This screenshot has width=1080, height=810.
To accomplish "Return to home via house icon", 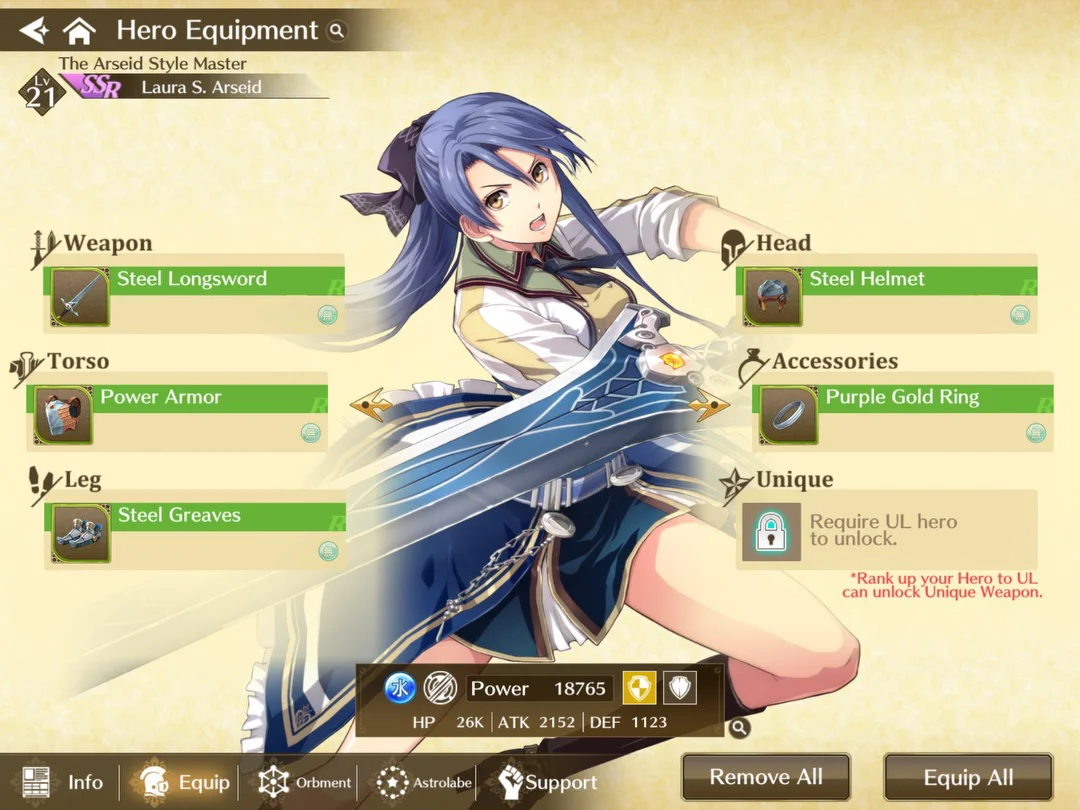I will point(79,30).
